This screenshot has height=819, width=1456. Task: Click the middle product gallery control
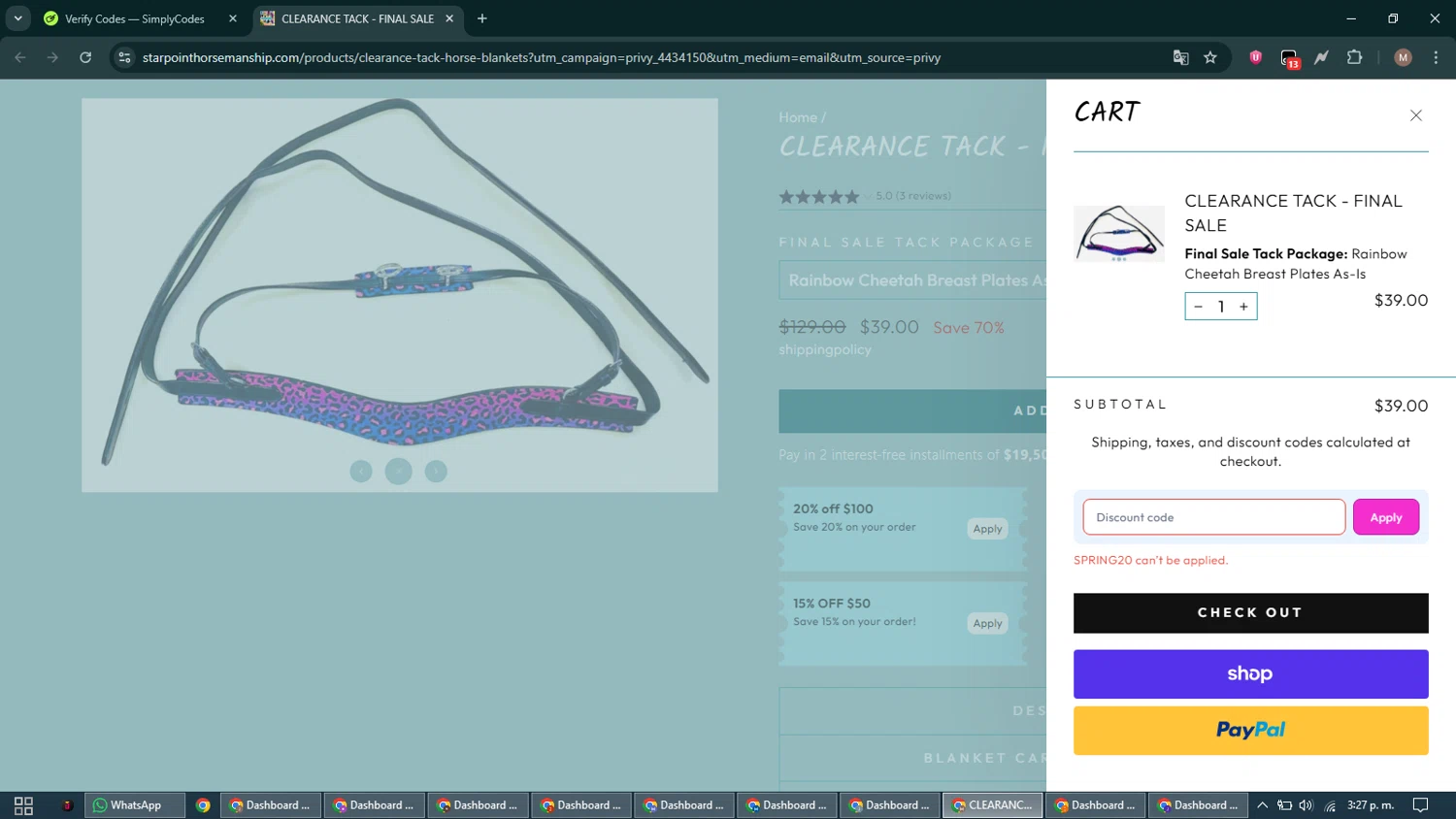pyautogui.click(x=398, y=471)
